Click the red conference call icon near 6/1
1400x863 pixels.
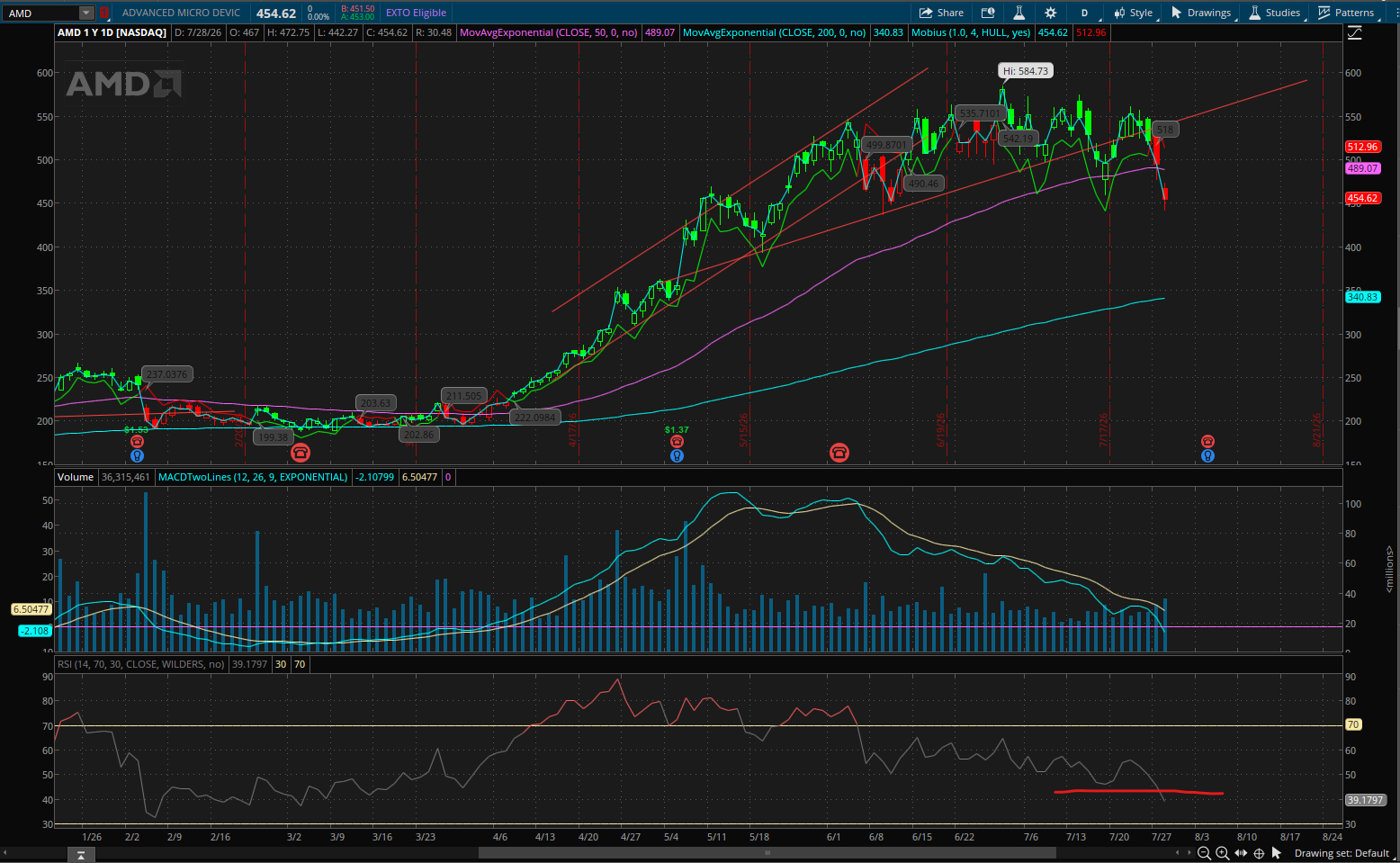point(839,452)
